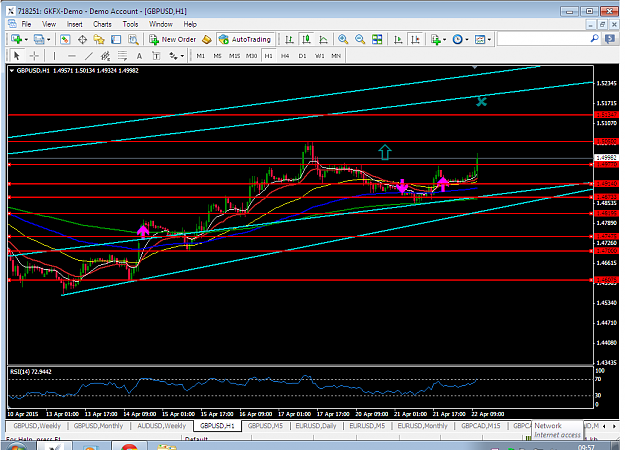The width and height of the screenshot is (625, 450).
Task: Click the Zoom In magnifier
Action: pyautogui.click(x=343, y=39)
